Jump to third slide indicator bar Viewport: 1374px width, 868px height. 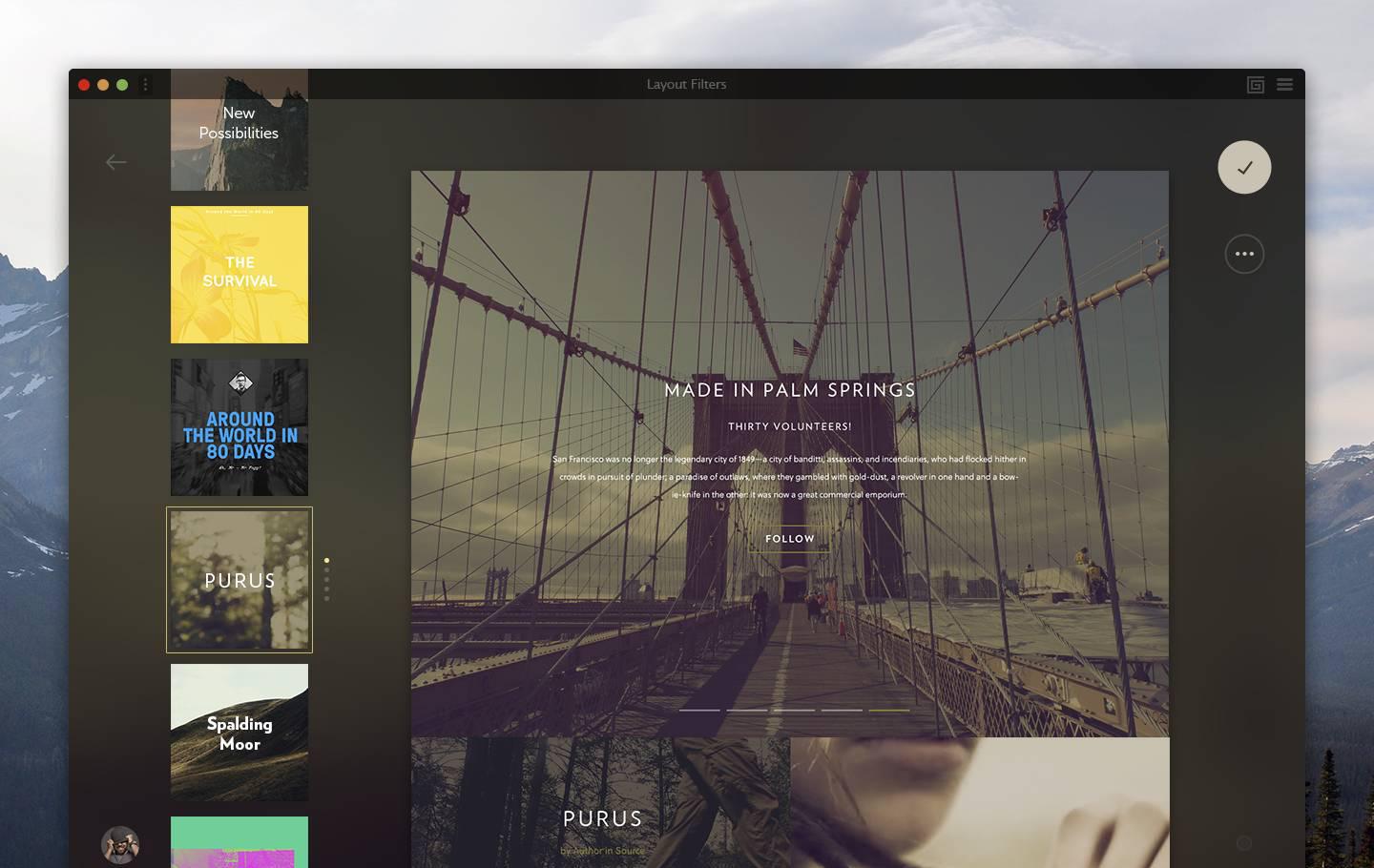(794, 710)
